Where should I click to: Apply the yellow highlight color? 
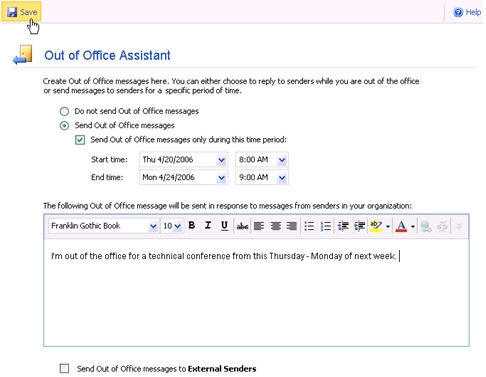(376, 226)
